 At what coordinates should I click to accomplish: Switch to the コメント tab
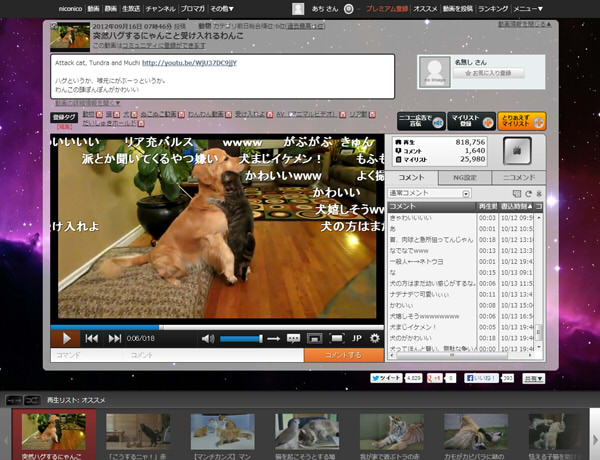pos(411,178)
